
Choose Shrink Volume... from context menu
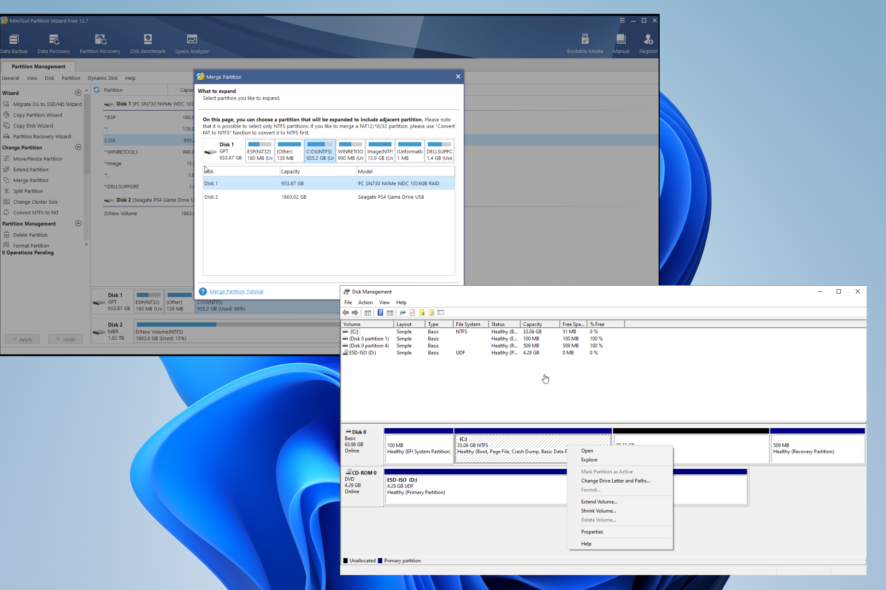click(x=598, y=511)
